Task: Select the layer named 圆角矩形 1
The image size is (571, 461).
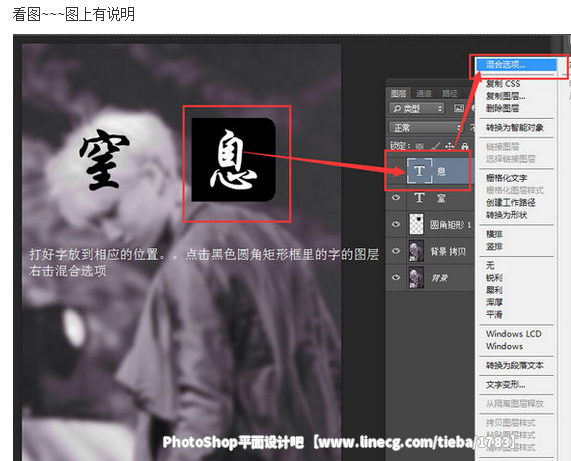Action: [x=450, y=225]
